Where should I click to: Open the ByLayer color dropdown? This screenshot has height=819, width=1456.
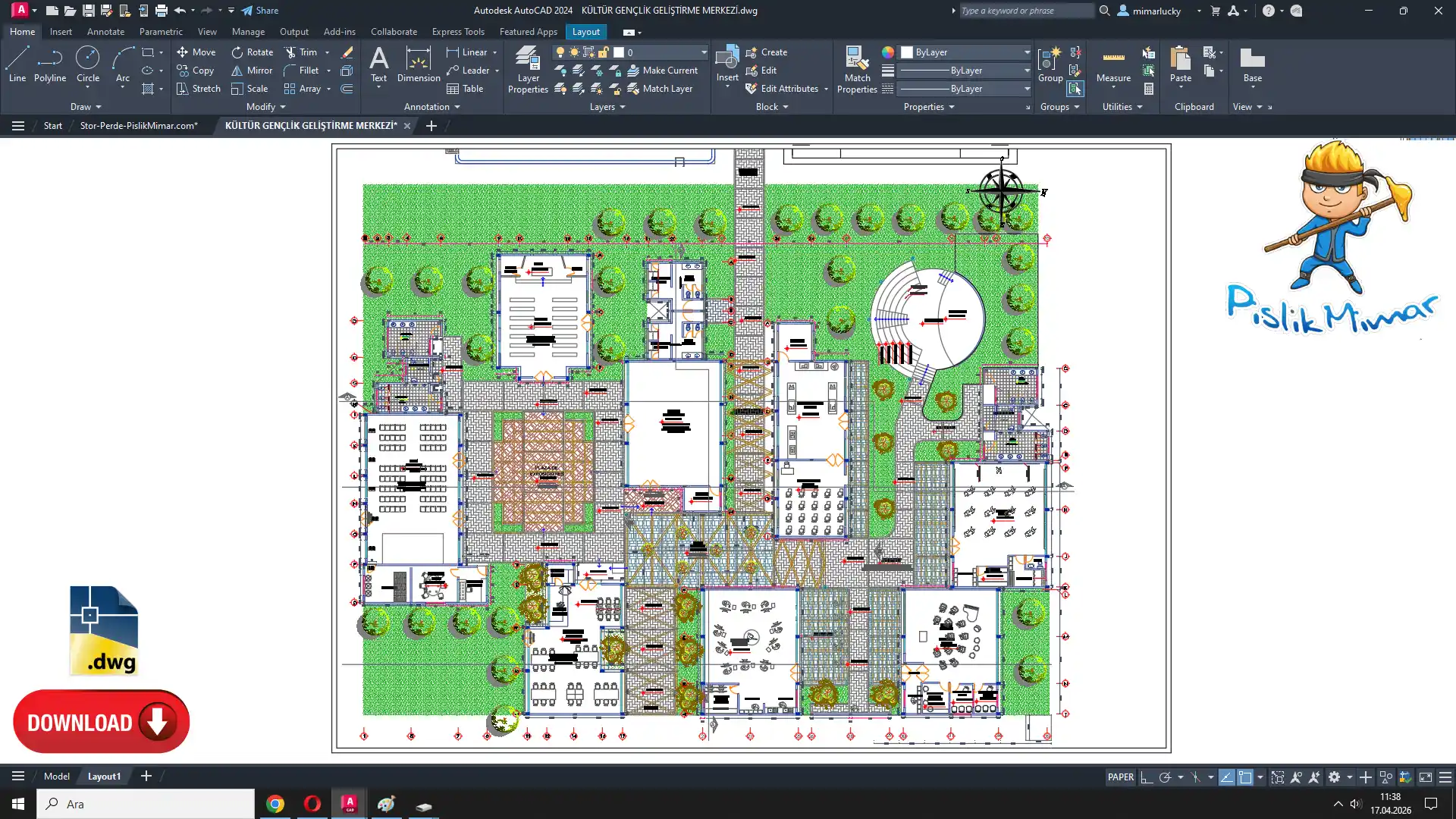click(1027, 52)
